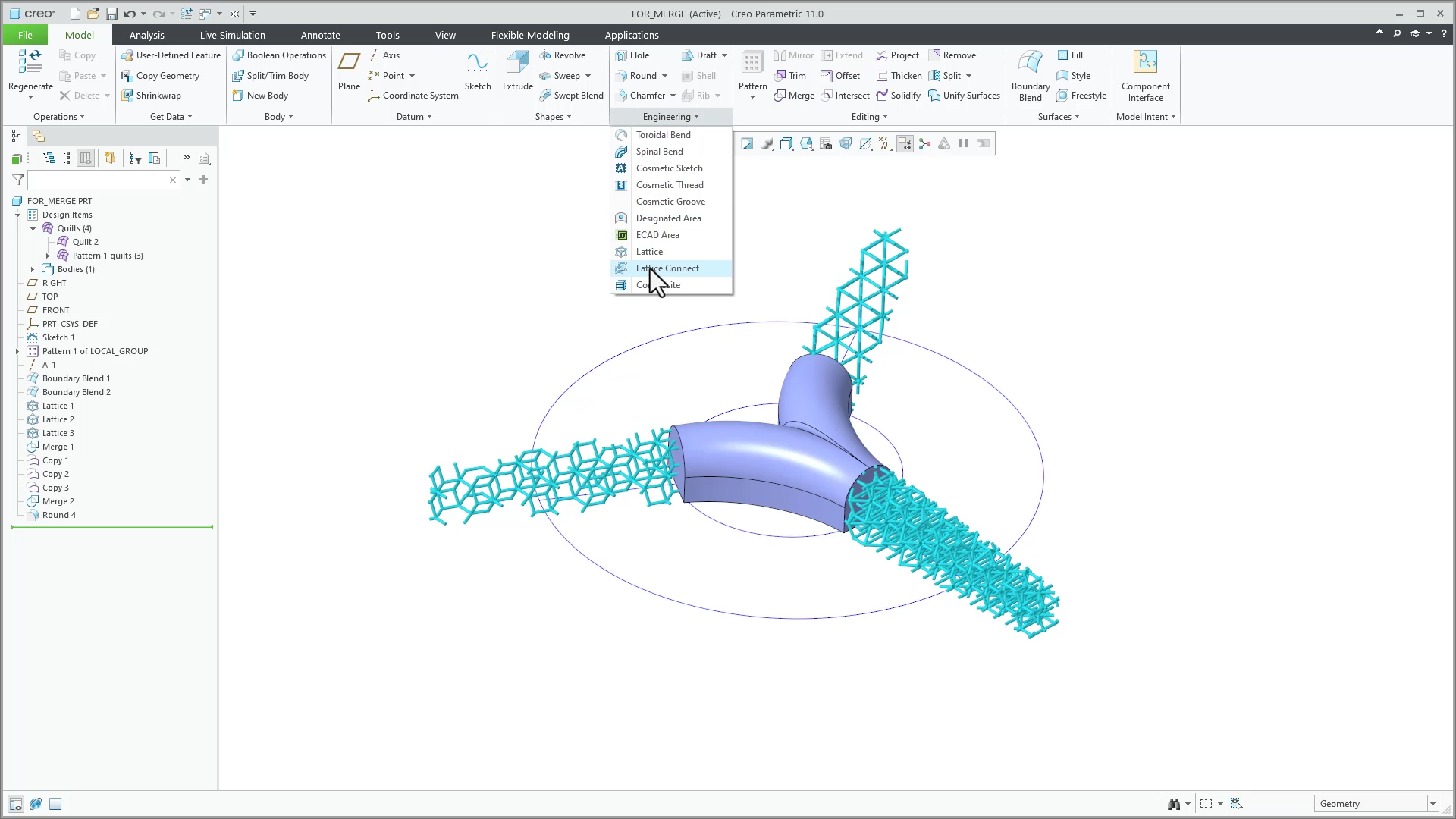Click the Folder Browser tab icon
The width and height of the screenshot is (1456, 819).
coord(39,136)
